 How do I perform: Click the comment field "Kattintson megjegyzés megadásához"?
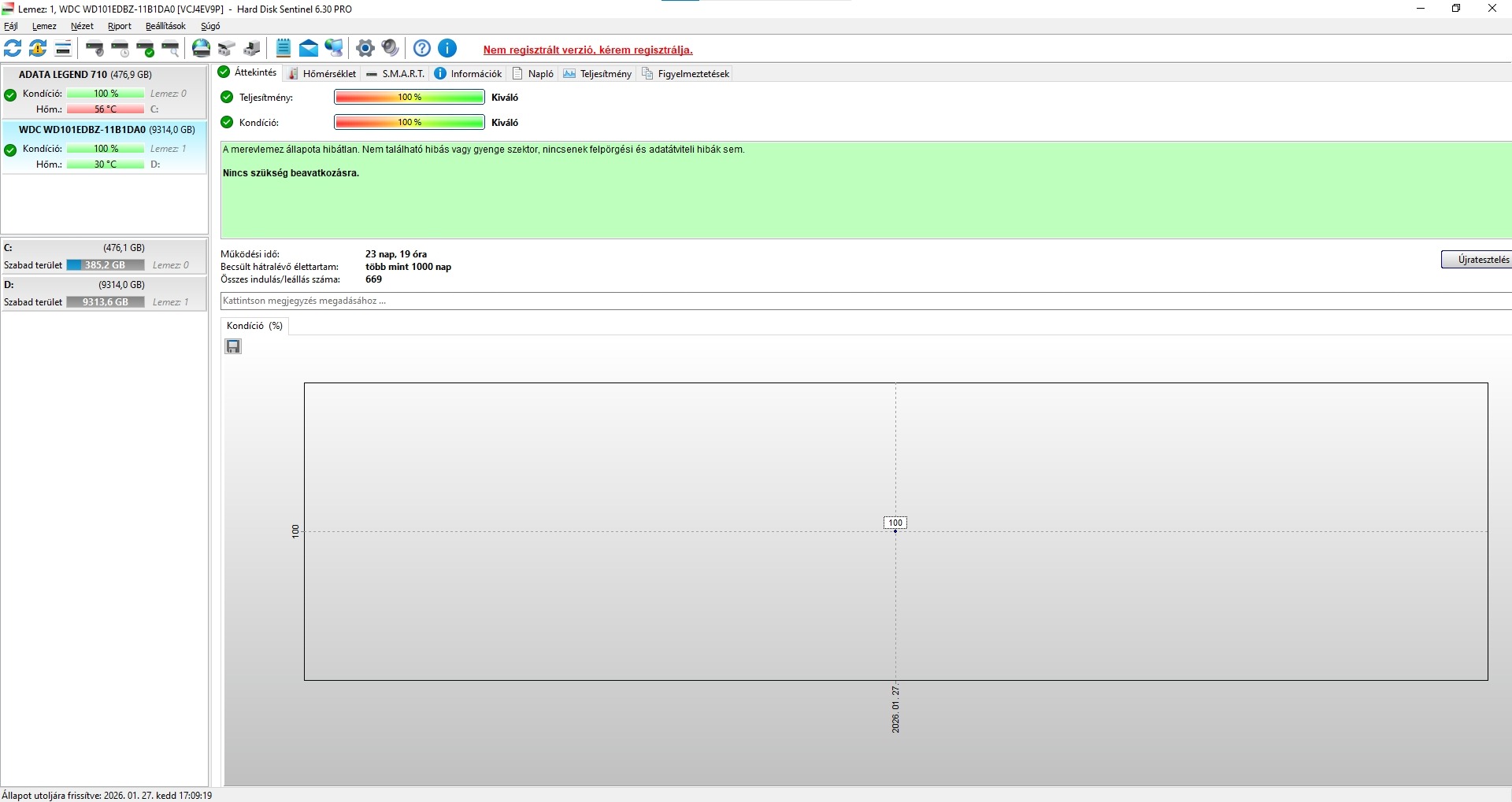866,301
